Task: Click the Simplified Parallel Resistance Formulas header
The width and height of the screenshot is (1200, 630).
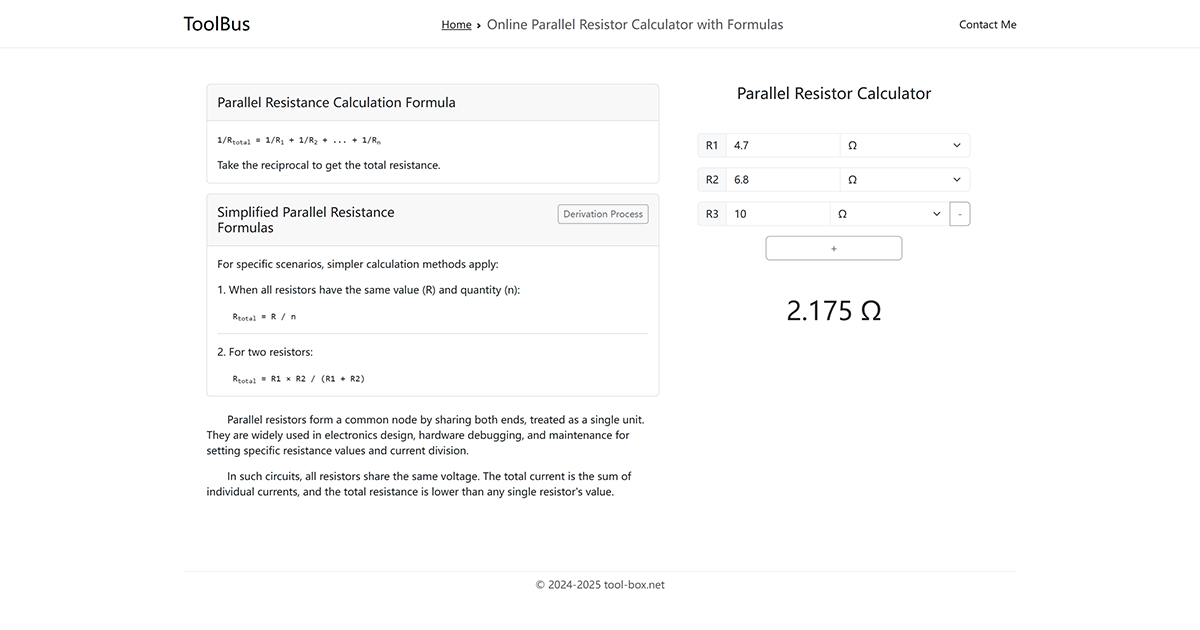Action: pyautogui.click(x=306, y=219)
